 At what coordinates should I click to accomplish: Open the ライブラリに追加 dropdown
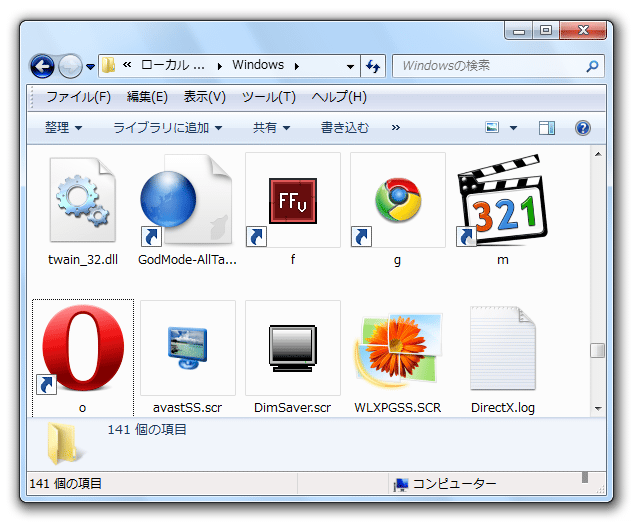(167, 128)
